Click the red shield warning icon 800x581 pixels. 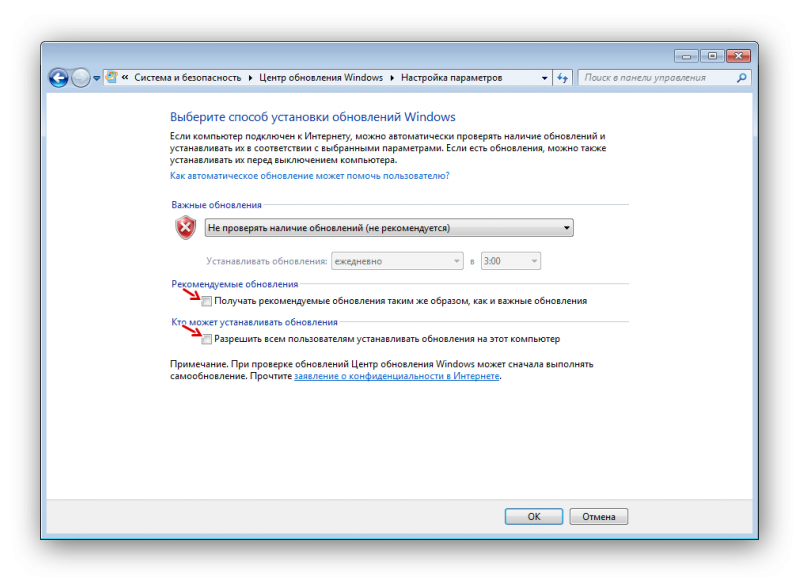[x=186, y=228]
